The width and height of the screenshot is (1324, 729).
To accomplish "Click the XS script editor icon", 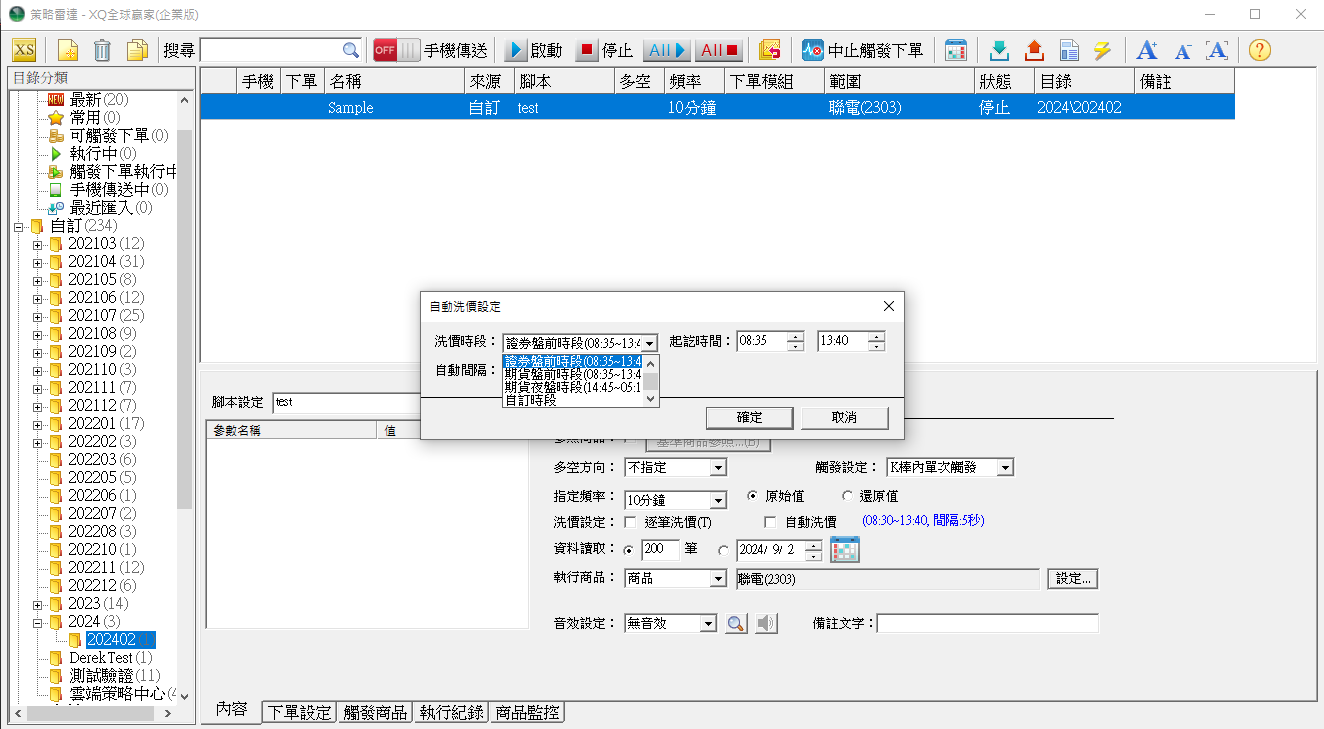I will (x=24, y=50).
